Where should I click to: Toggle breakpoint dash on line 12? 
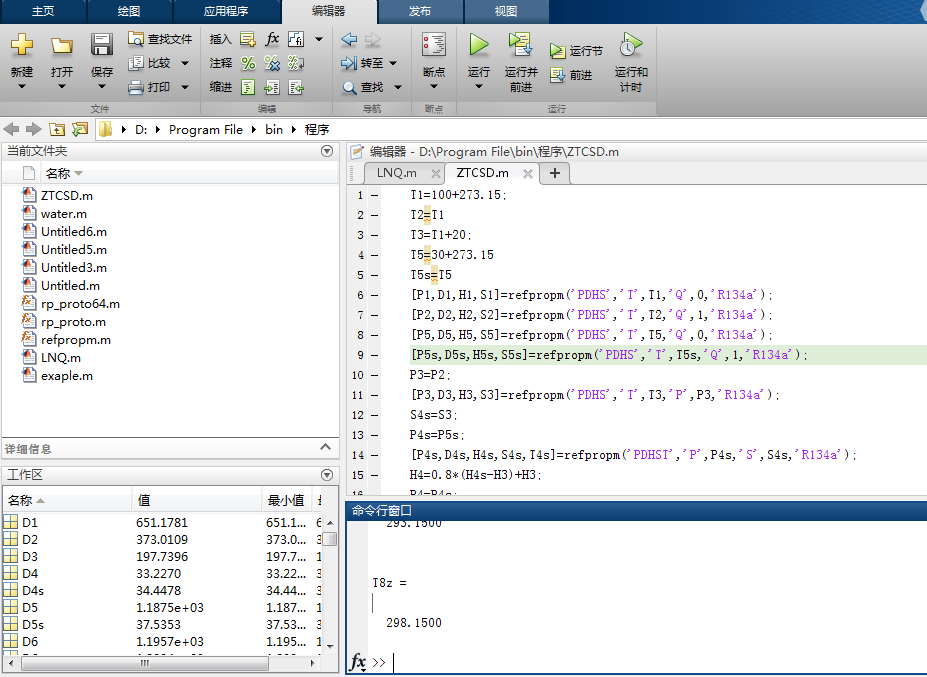tap(374, 415)
